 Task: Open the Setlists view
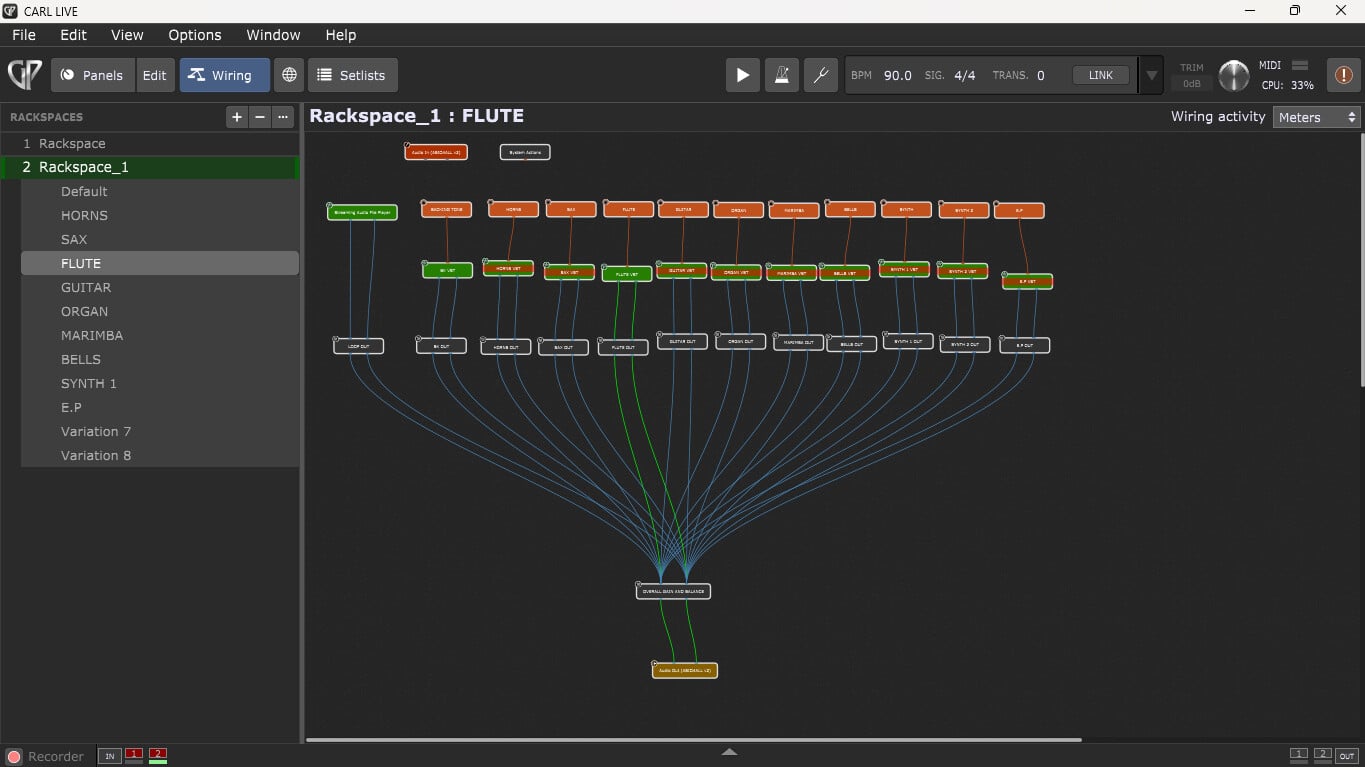coord(352,75)
